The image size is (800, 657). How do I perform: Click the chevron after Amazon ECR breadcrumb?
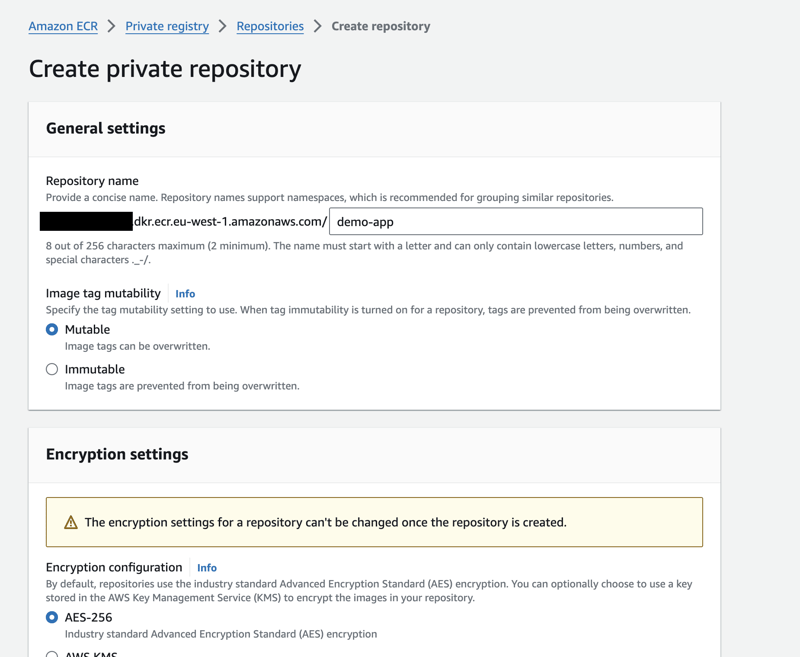pos(111,26)
